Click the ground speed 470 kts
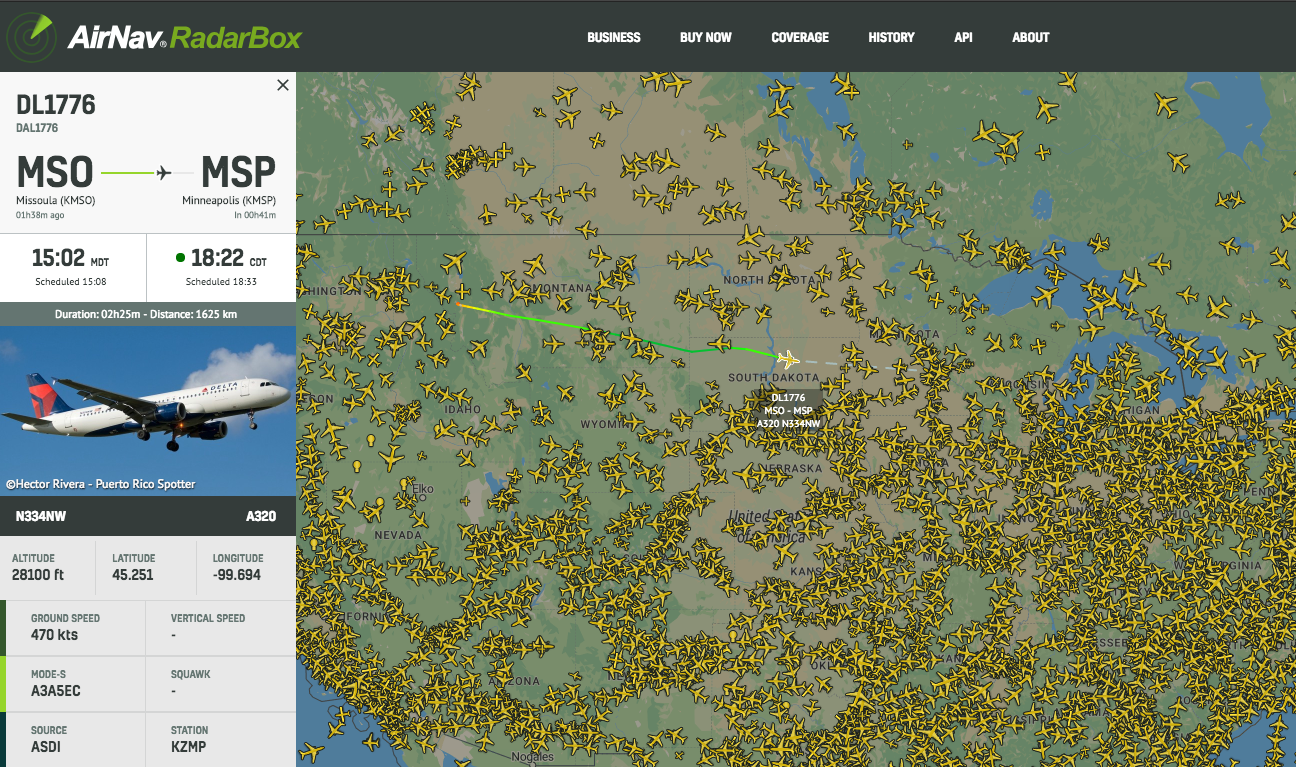The height and width of the screenshot is (767, 1296). coord(54,635)
